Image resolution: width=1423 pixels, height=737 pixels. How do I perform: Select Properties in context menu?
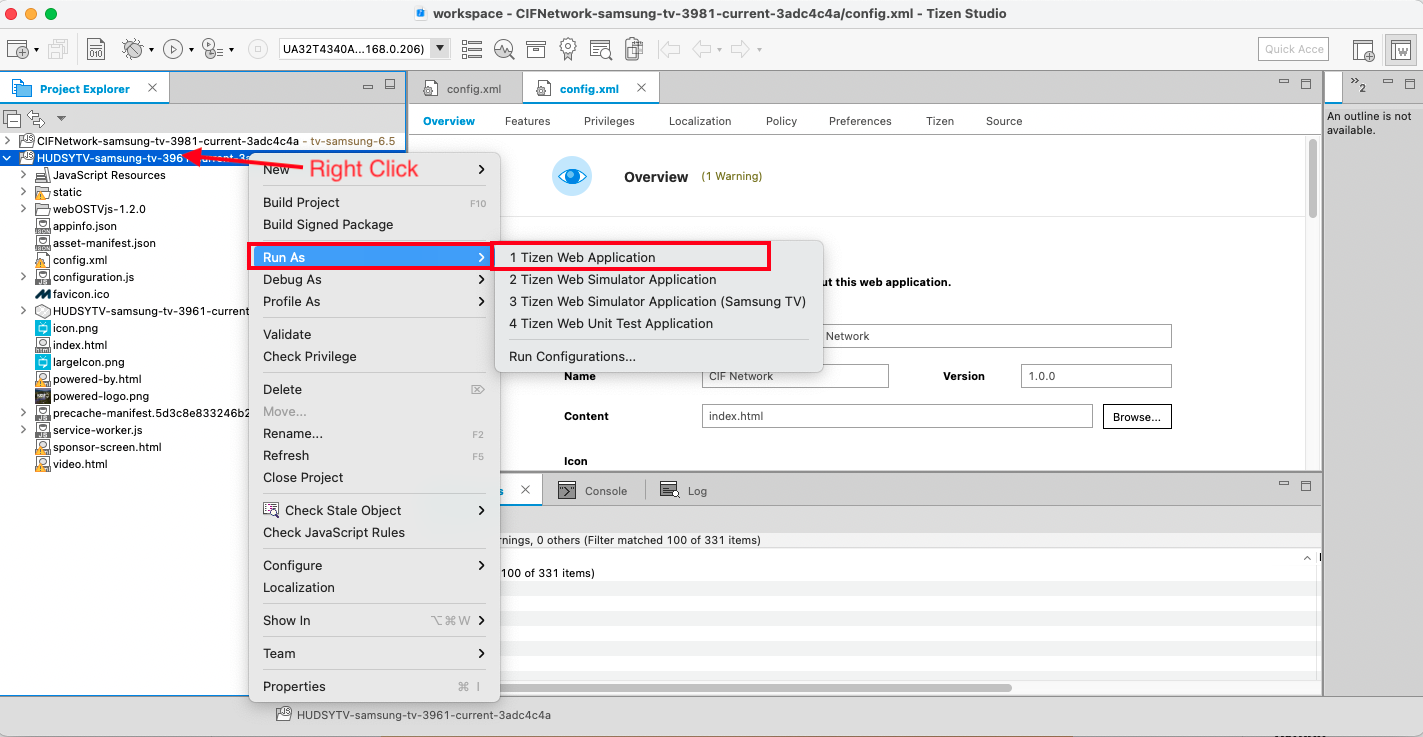pos(374,687)
